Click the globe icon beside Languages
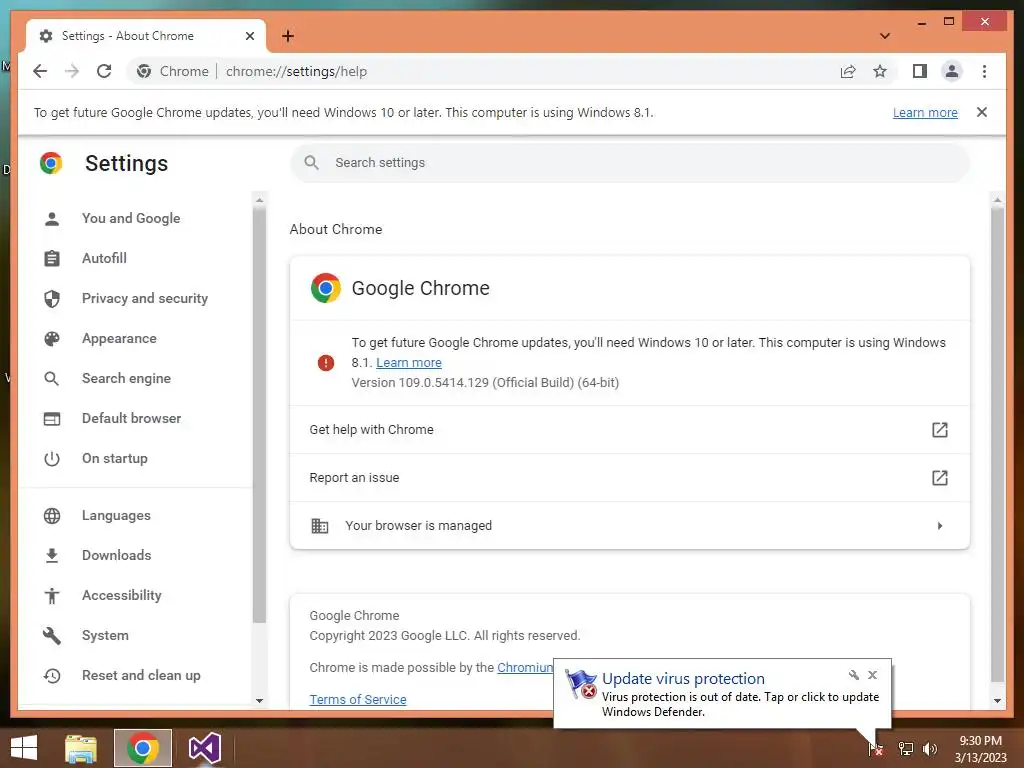 [x=52, y=515]
